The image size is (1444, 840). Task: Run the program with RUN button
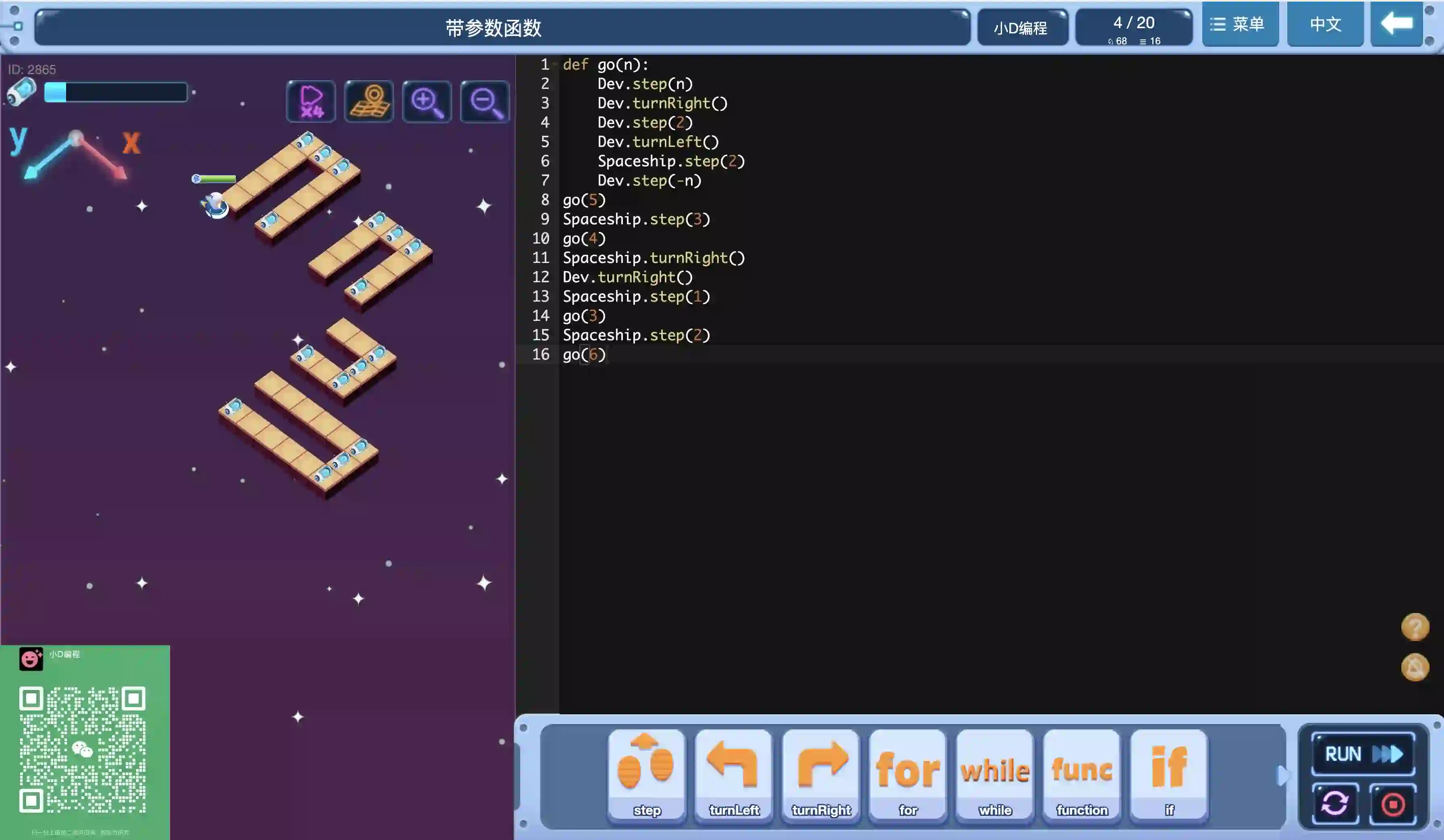click(1363, 753)
